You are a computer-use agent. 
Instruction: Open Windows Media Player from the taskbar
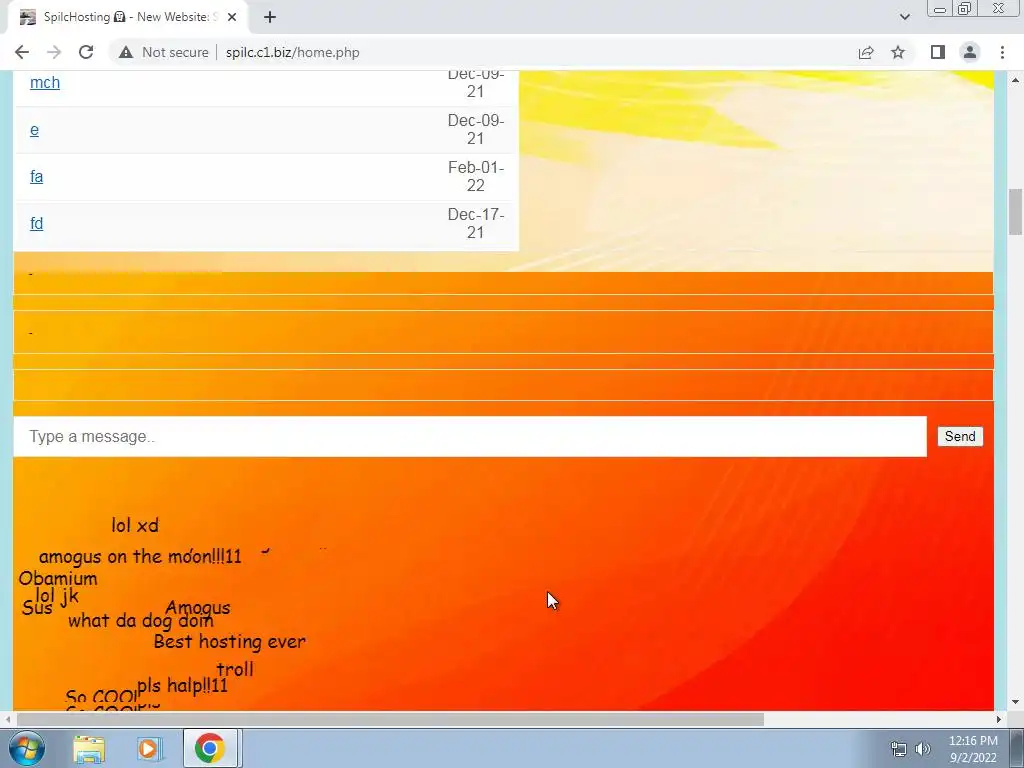[149, 748]
